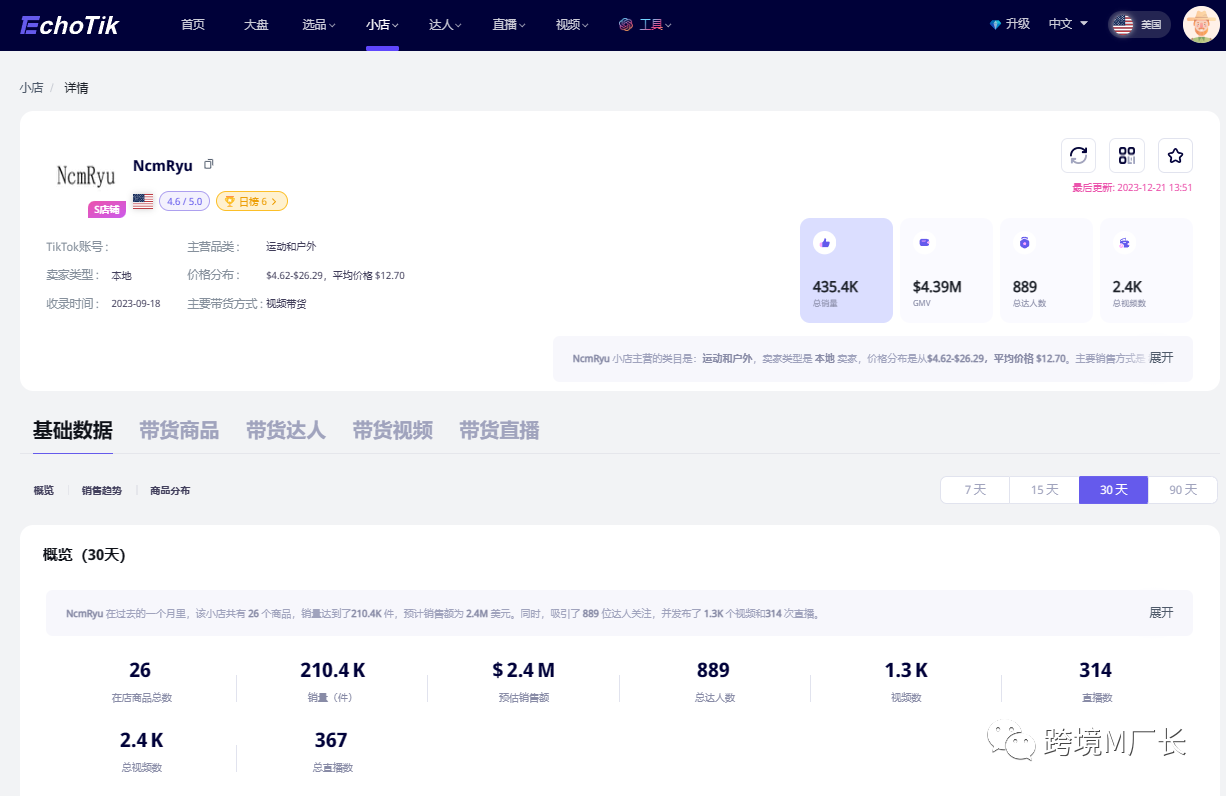The width and height of the screenshot is (1226, 796).
Task: Click the refresh data icon
Action: pos(1078,155)
